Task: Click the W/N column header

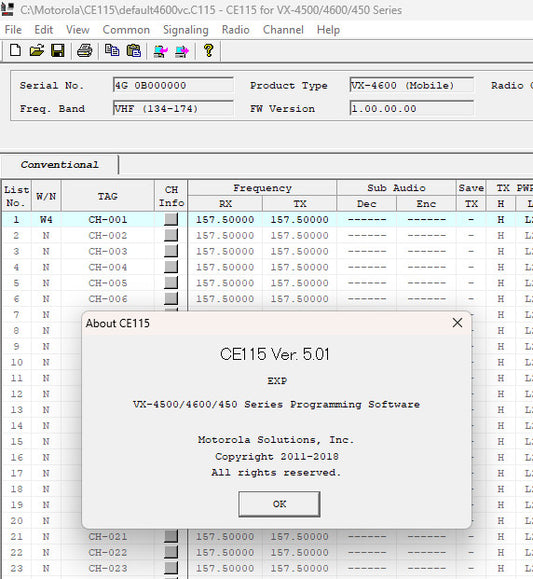Action: (x=46, y=196)
